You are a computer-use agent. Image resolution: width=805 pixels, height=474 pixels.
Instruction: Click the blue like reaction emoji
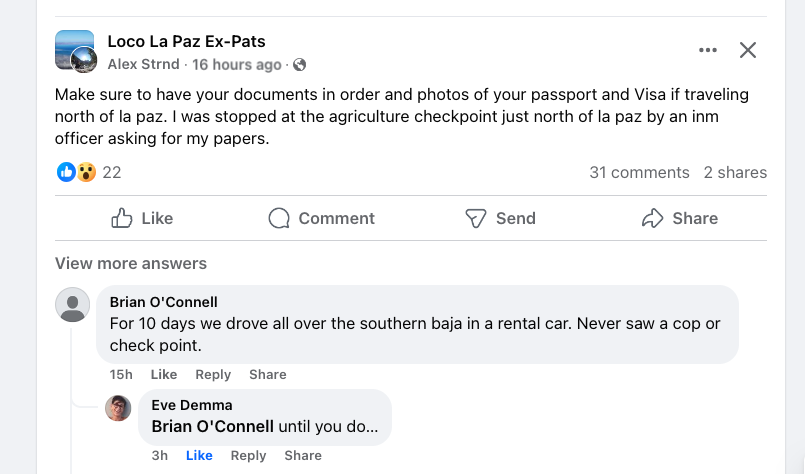tap(66, 172)
